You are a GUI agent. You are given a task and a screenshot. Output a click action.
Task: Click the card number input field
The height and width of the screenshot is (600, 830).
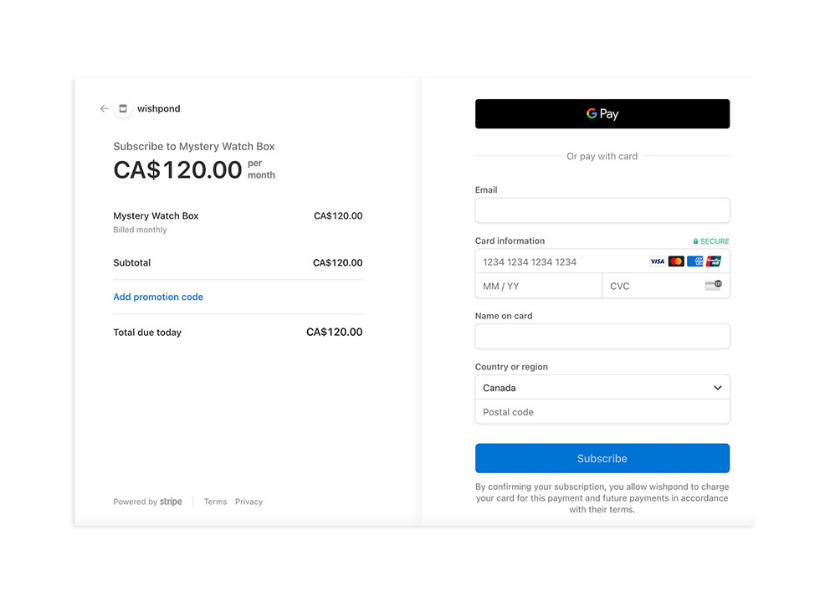[560, 262]
